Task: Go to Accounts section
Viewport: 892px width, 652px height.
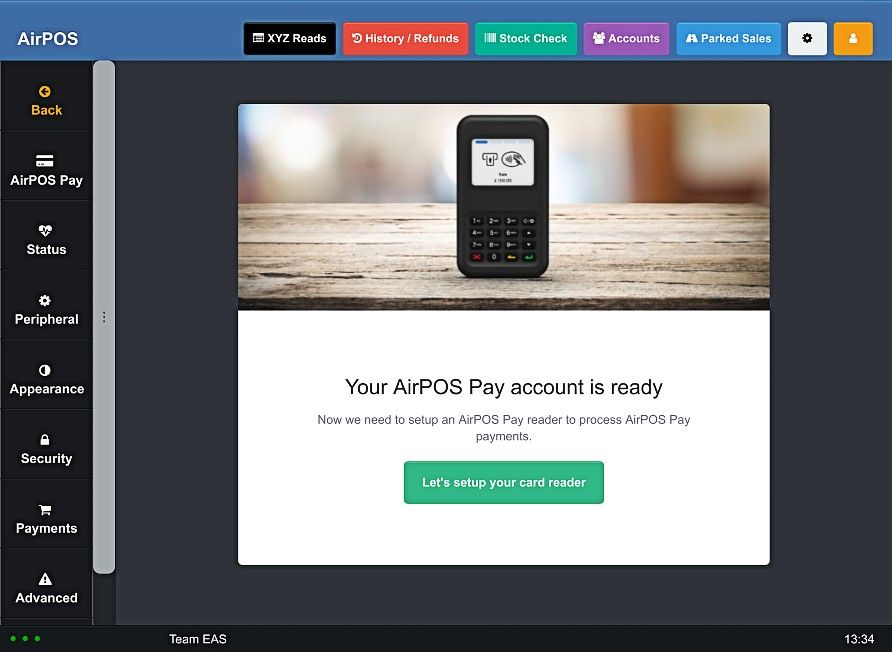Action: 626,39
